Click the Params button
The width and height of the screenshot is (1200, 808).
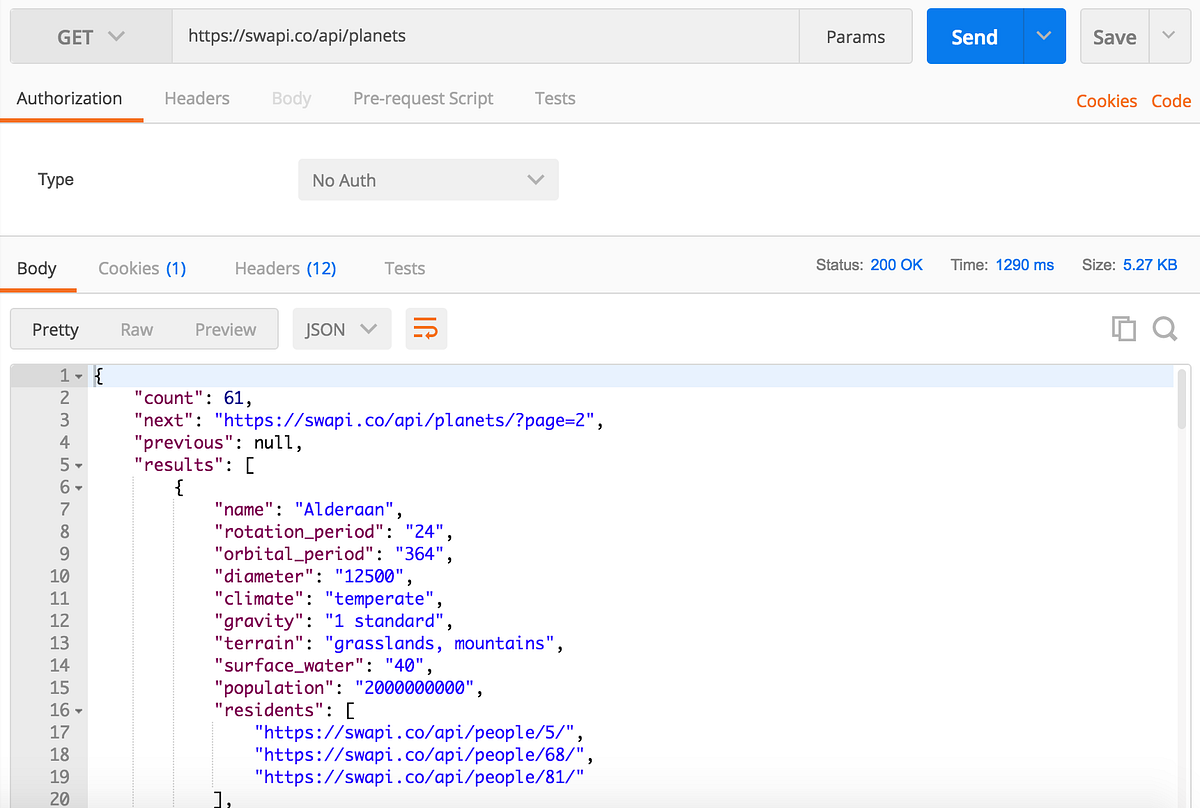(855, 35)
